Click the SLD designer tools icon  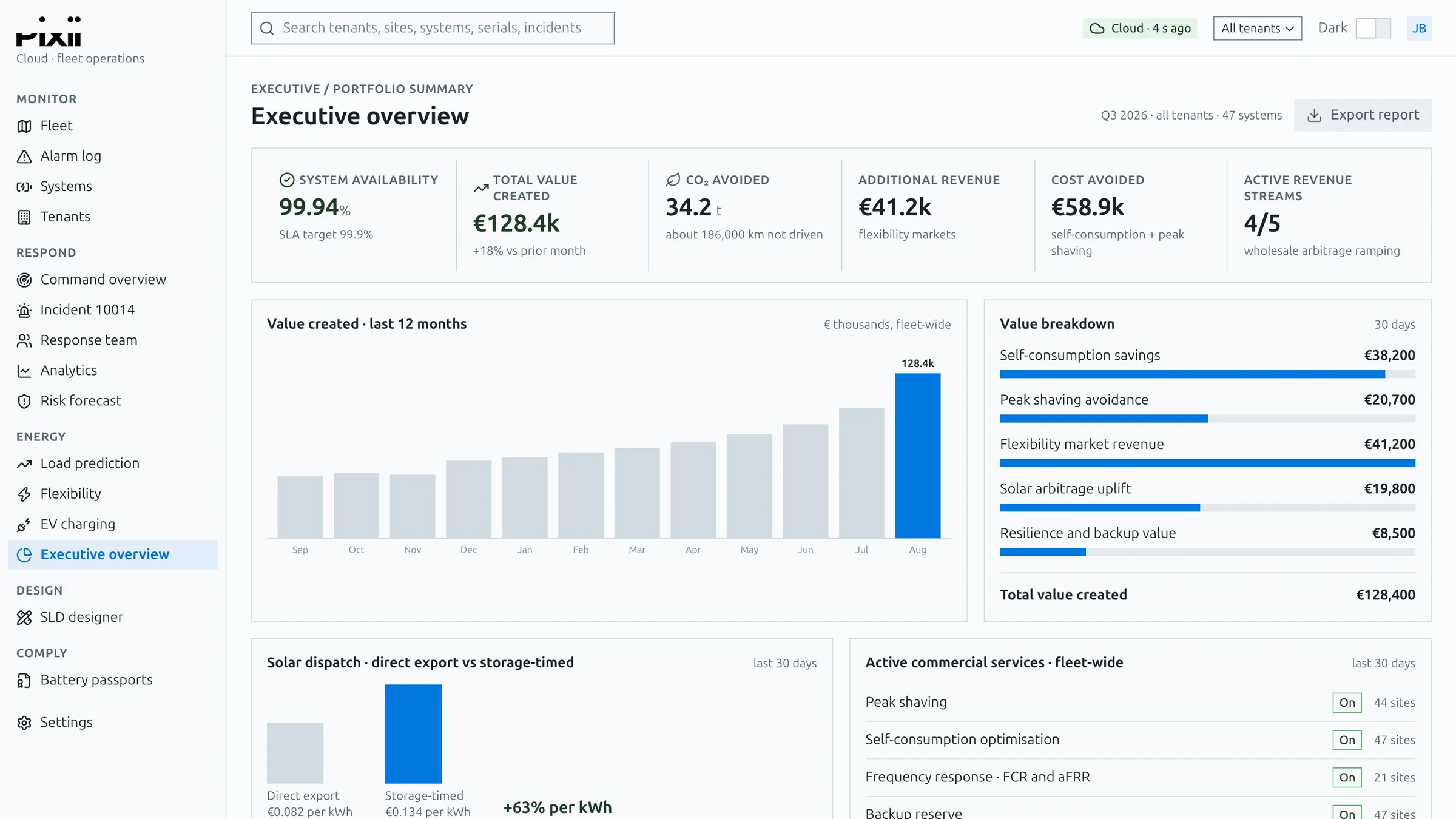tap(24, 618)
